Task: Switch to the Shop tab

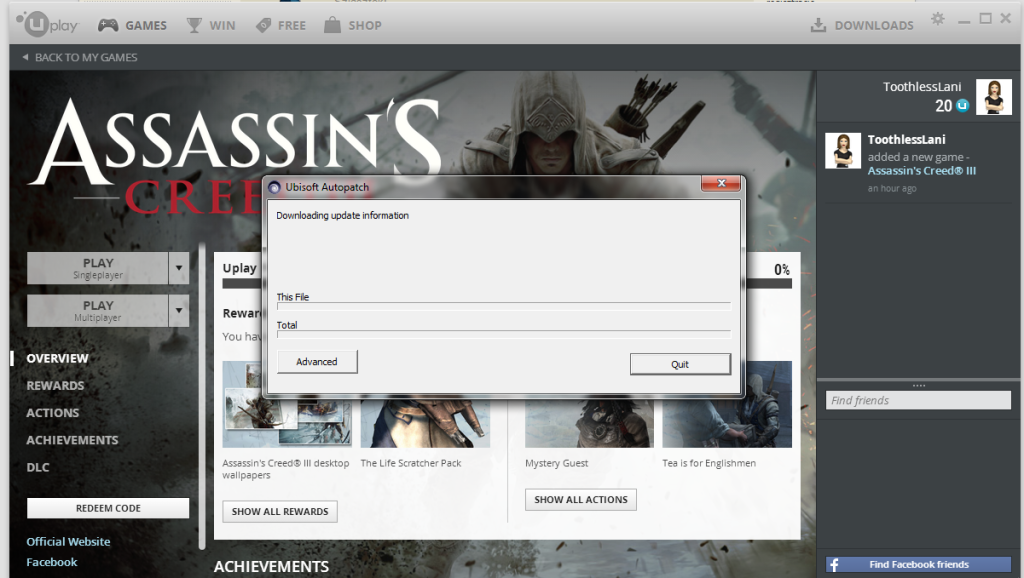Action: (353, 25)
